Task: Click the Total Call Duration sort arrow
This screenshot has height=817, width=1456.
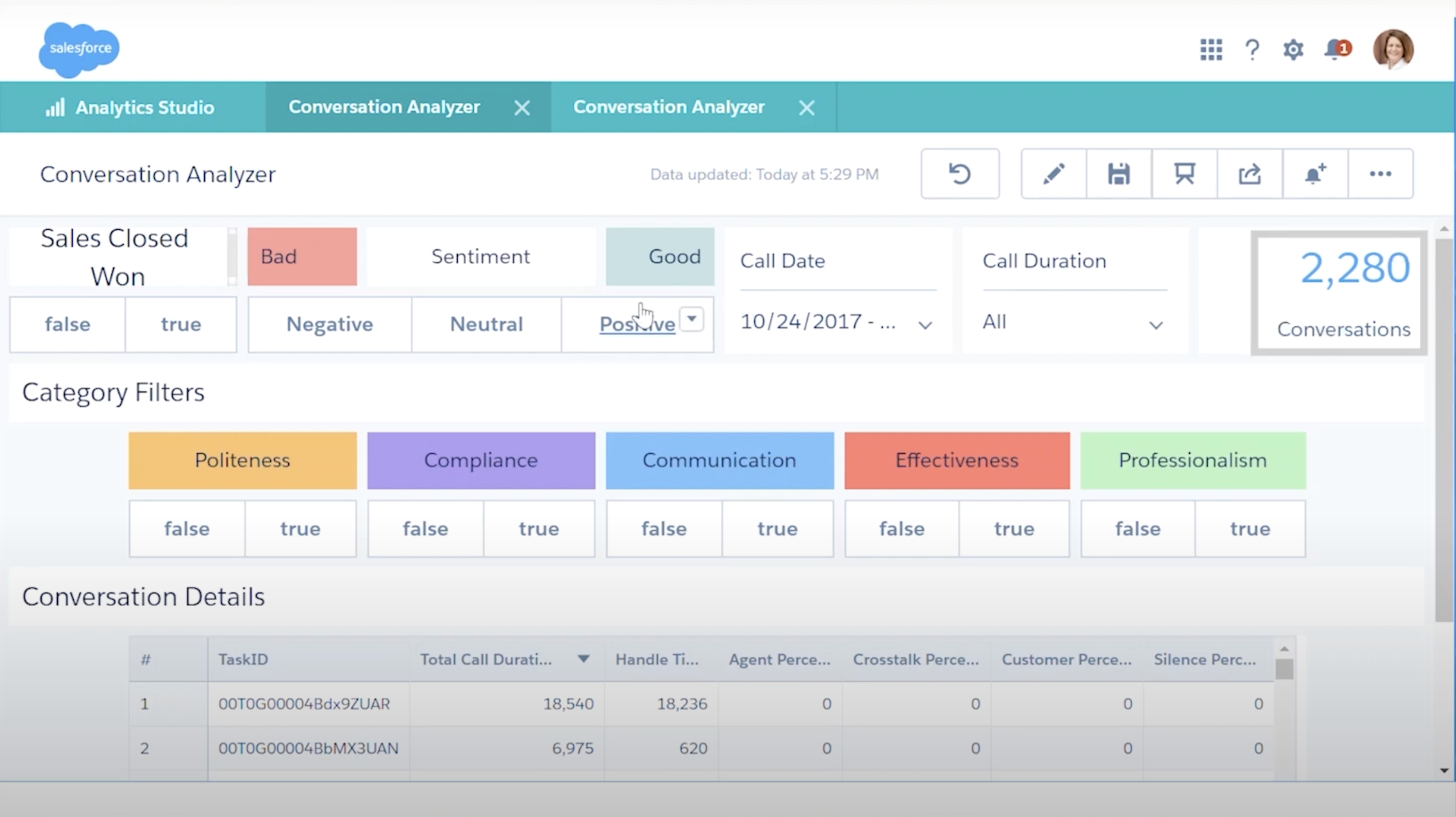Action: [583, 659]
